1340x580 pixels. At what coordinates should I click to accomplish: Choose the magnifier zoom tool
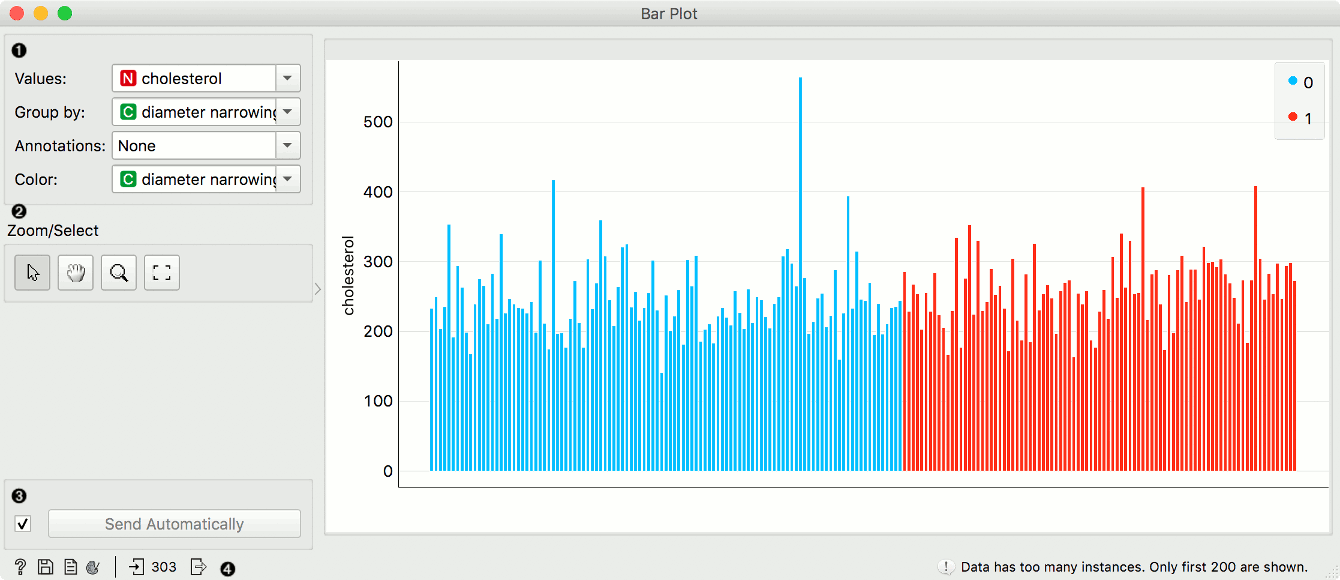(119, 272)
